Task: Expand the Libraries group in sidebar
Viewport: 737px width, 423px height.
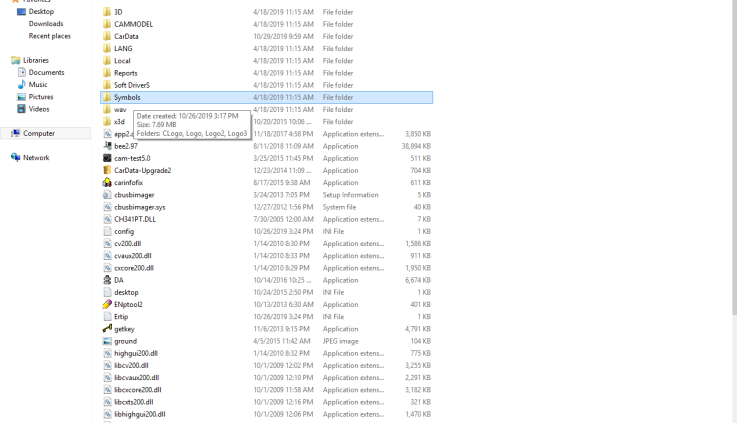Action: 36,60
